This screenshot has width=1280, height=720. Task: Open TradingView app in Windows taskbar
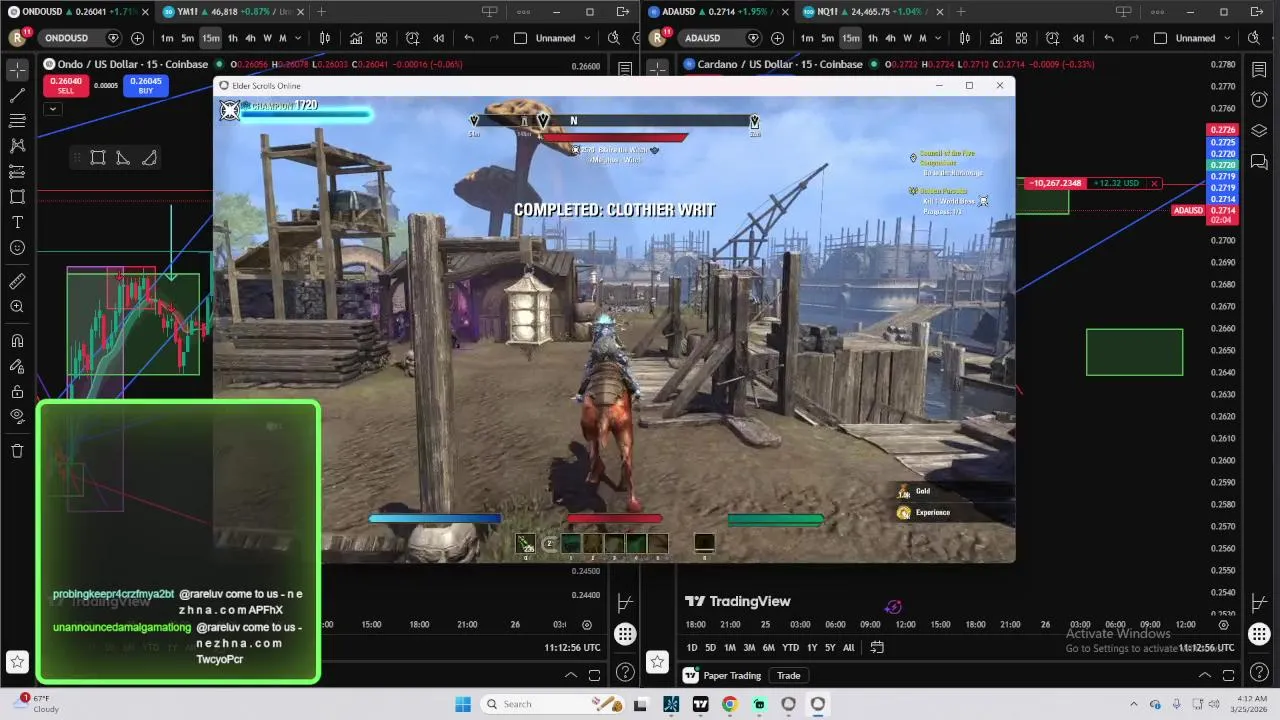[700, 704]
